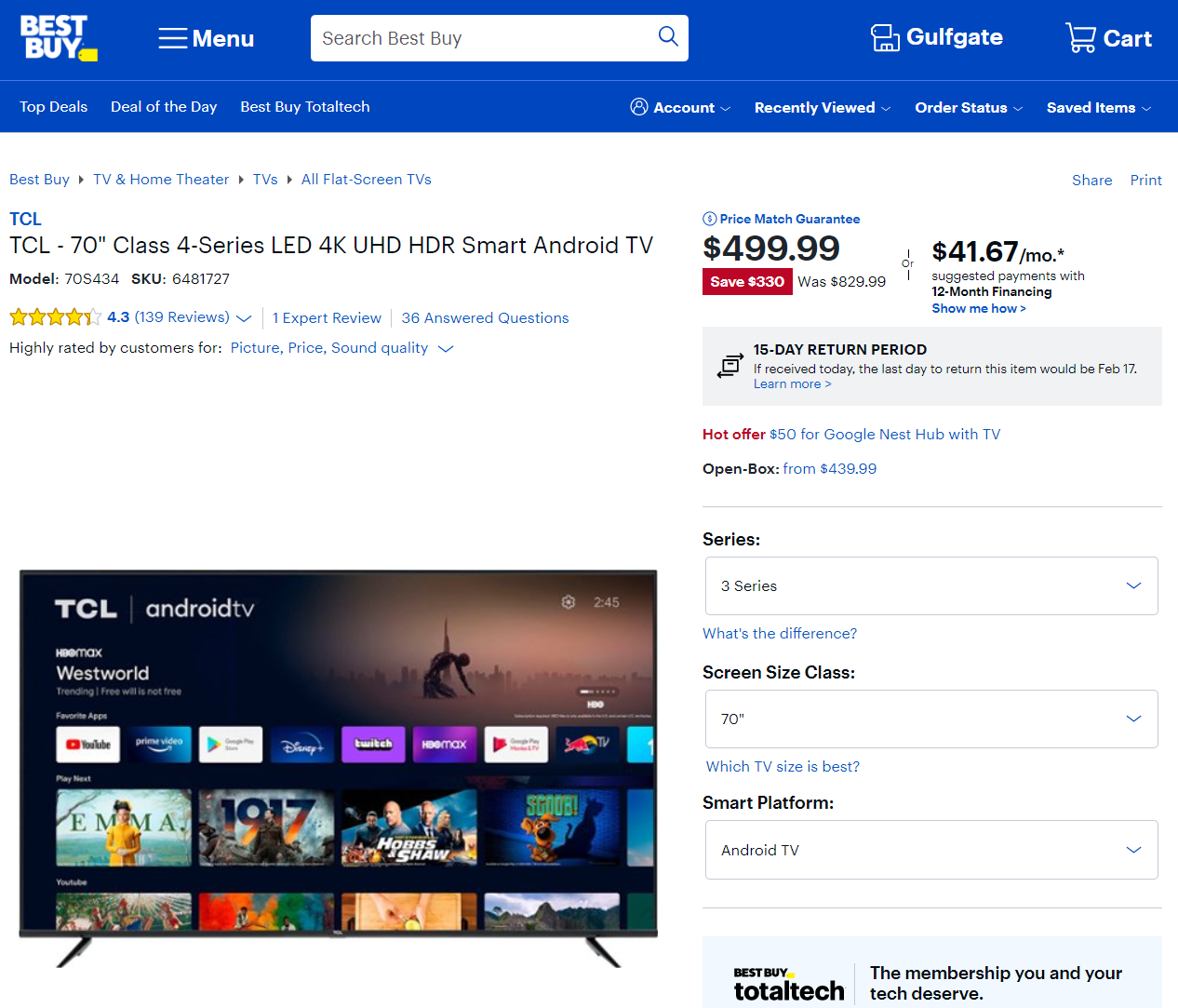Click the totaltech membership banner
Screen dimensions: 1178x1008
[931, 973]
